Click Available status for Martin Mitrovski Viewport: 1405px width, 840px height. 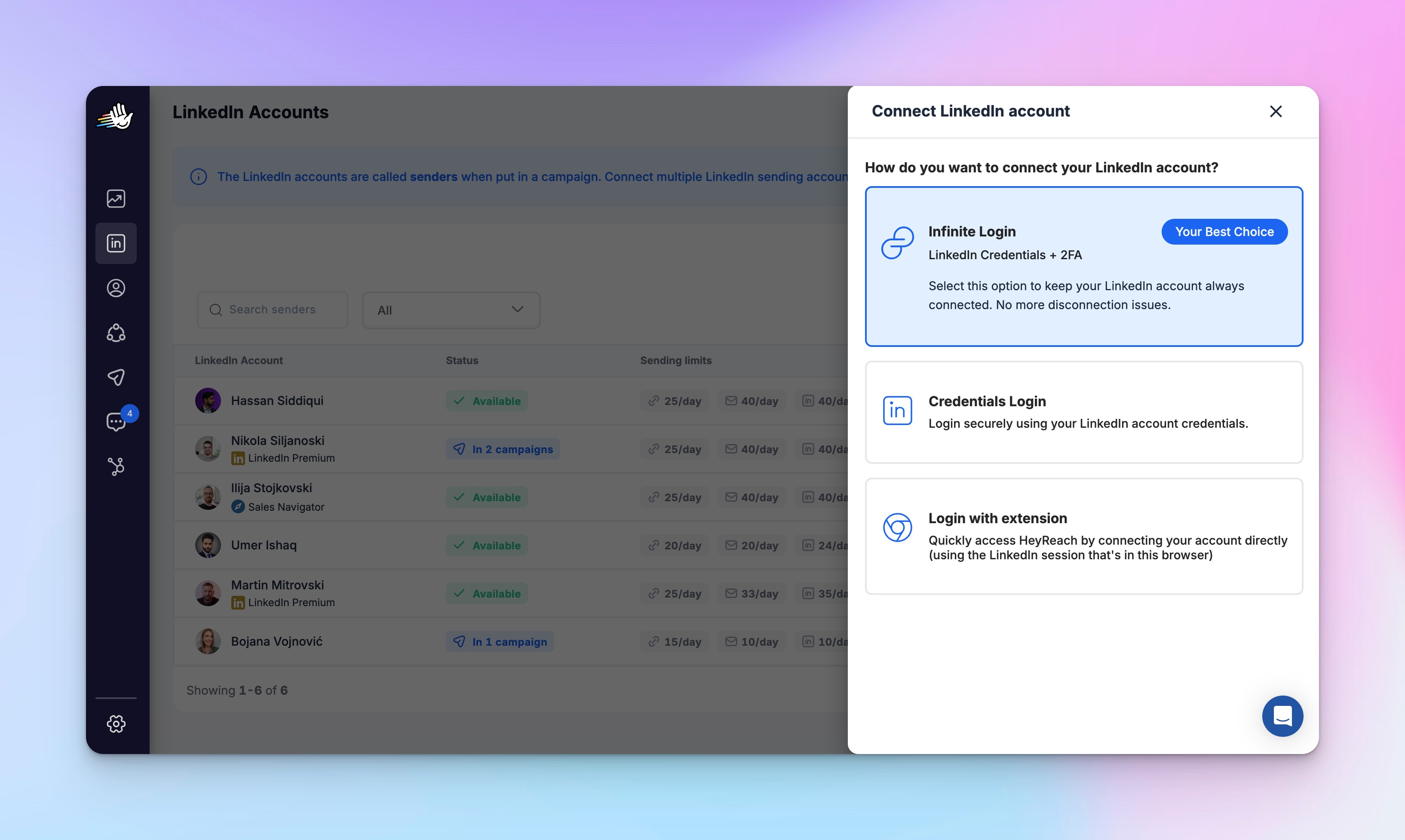coord(487,593)
